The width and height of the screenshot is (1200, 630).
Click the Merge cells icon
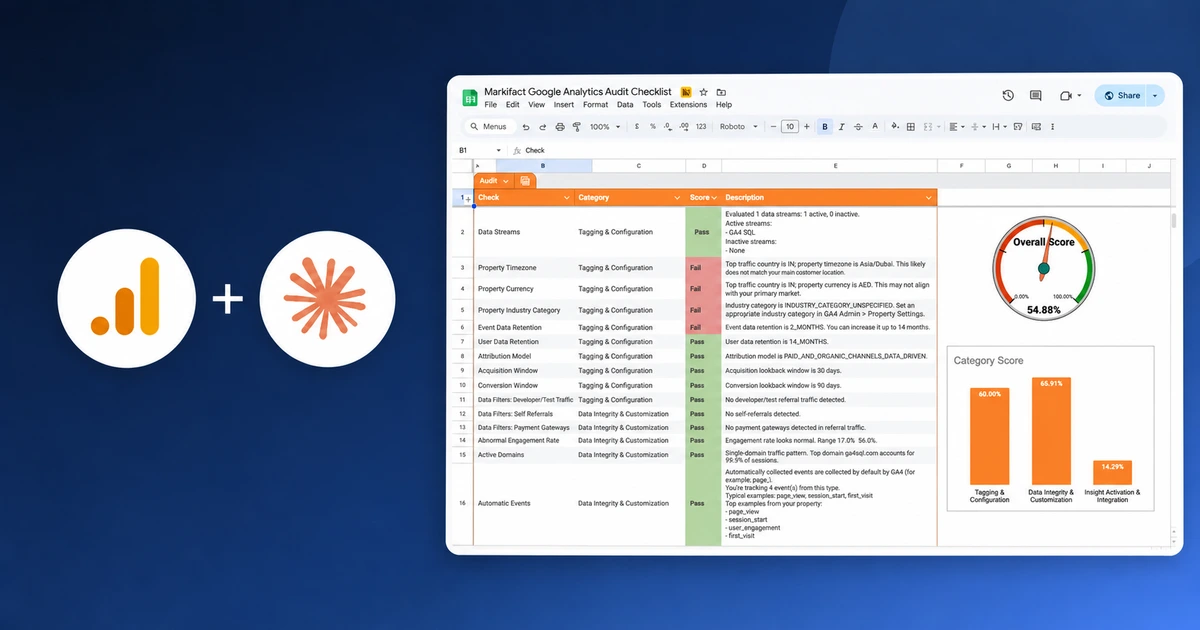928,127
